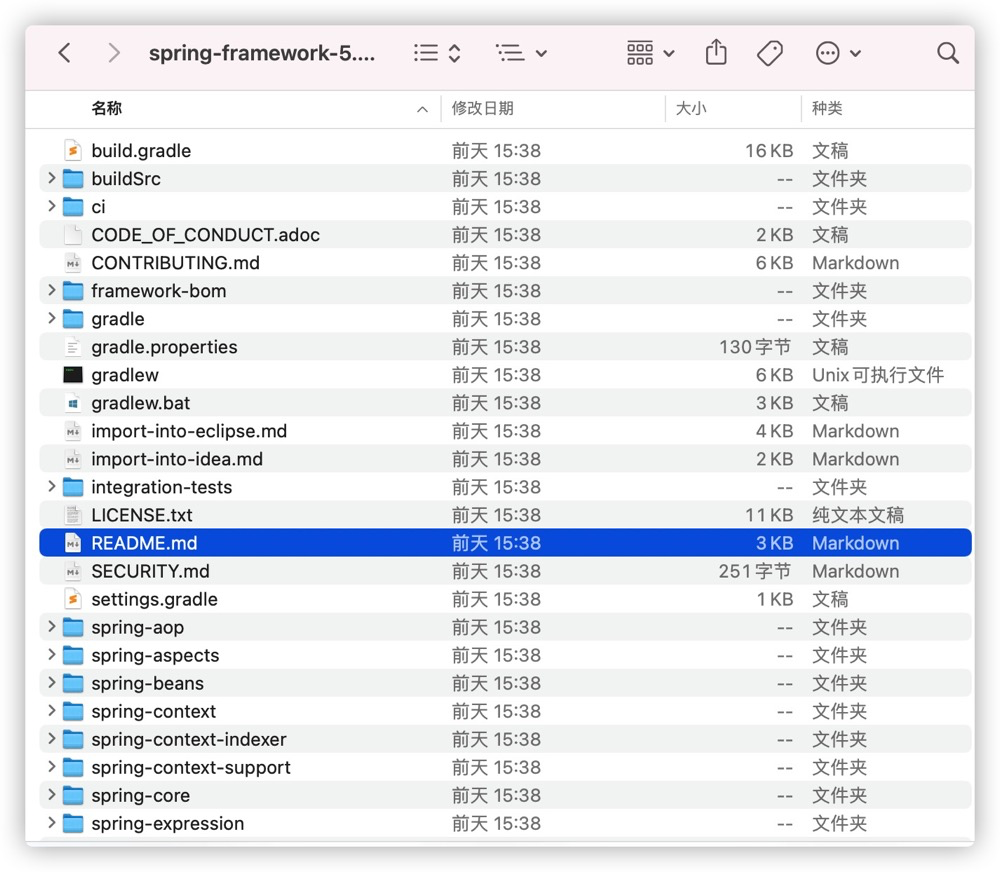The width and height of the screenshot is (1000, 872).
Task: Sort by the 修改日期 column header
Action: click(x=483, y=108)
